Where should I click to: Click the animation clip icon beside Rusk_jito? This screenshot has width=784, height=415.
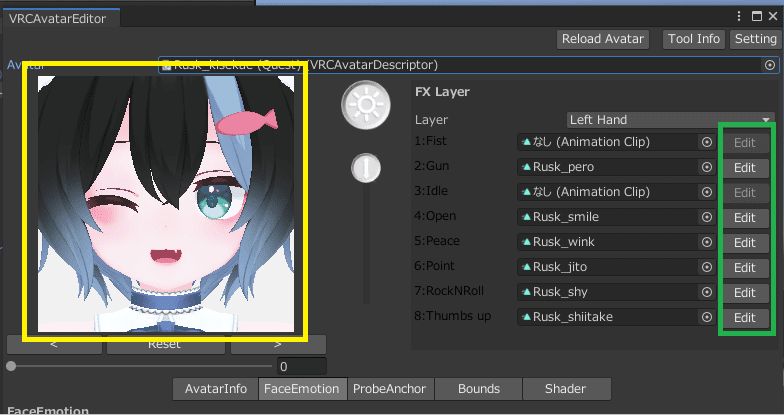coord(526,267)
